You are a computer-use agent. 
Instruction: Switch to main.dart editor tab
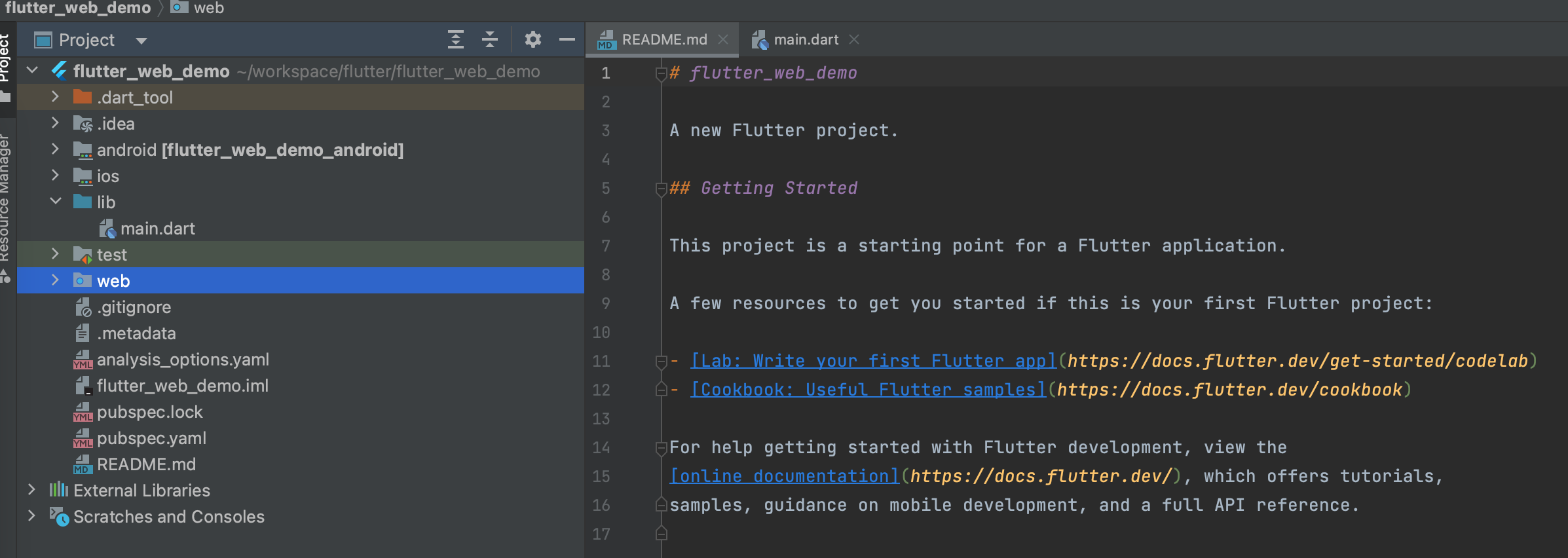click(806, 40)
